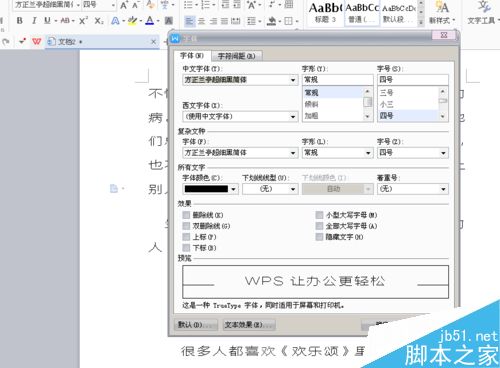Viewport: 500px width, 368px height.
Task: Click the character shading icon
Action: coord(169,21)
